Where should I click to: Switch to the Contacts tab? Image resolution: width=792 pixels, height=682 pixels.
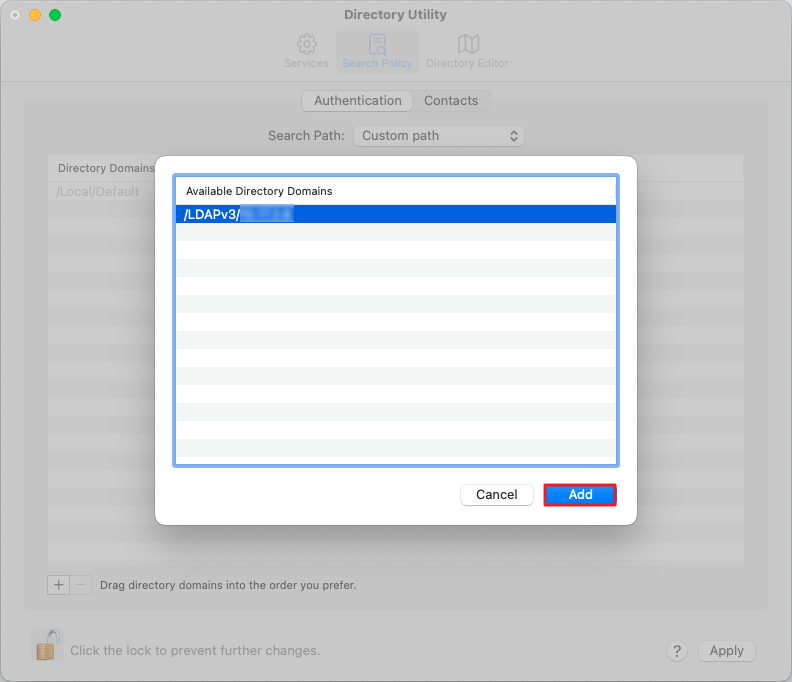451,101
